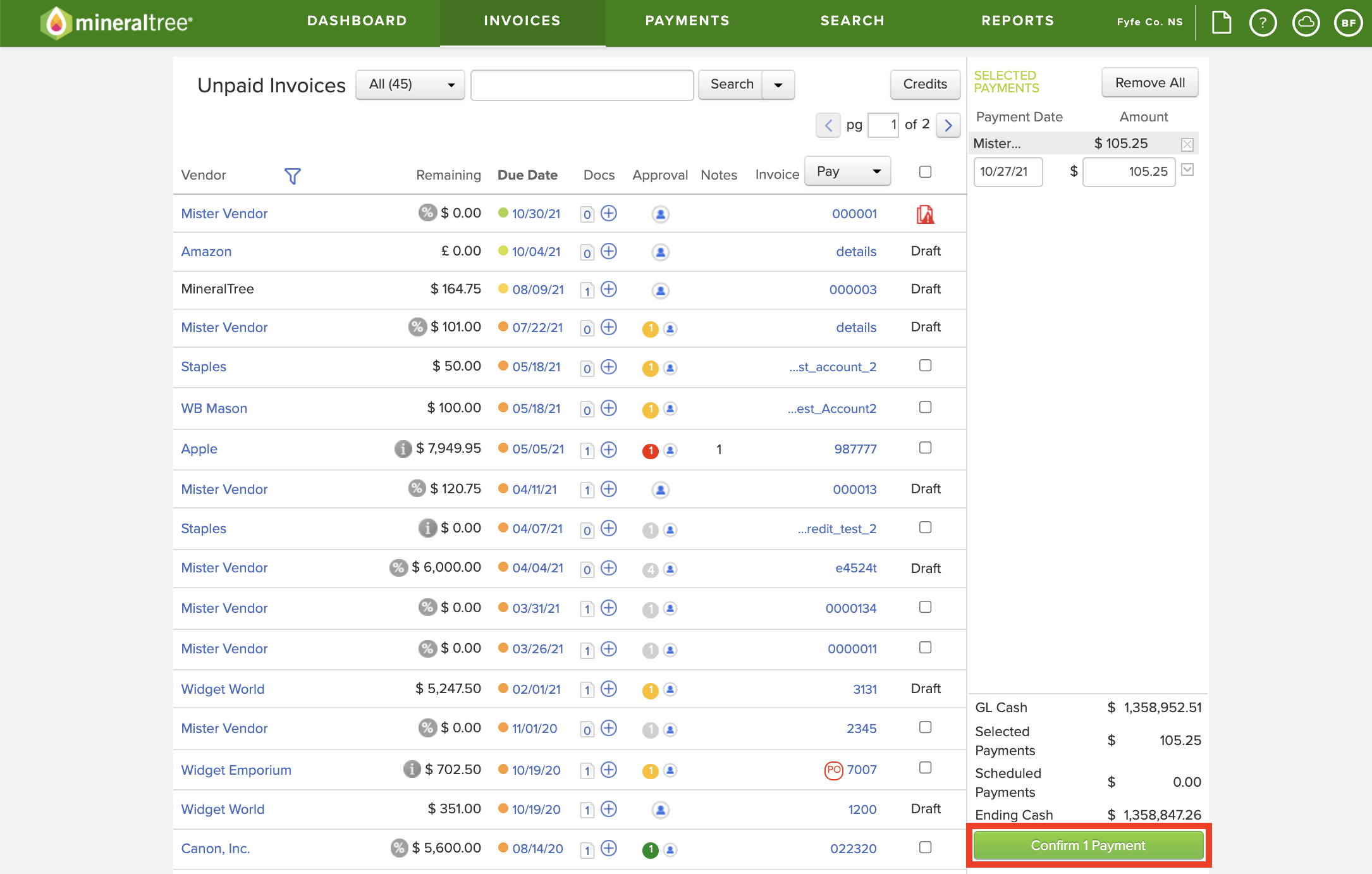This screenshot has height=874, width=1372.
Task: Go to previous page arrow
Action: [x=828, y=125]
